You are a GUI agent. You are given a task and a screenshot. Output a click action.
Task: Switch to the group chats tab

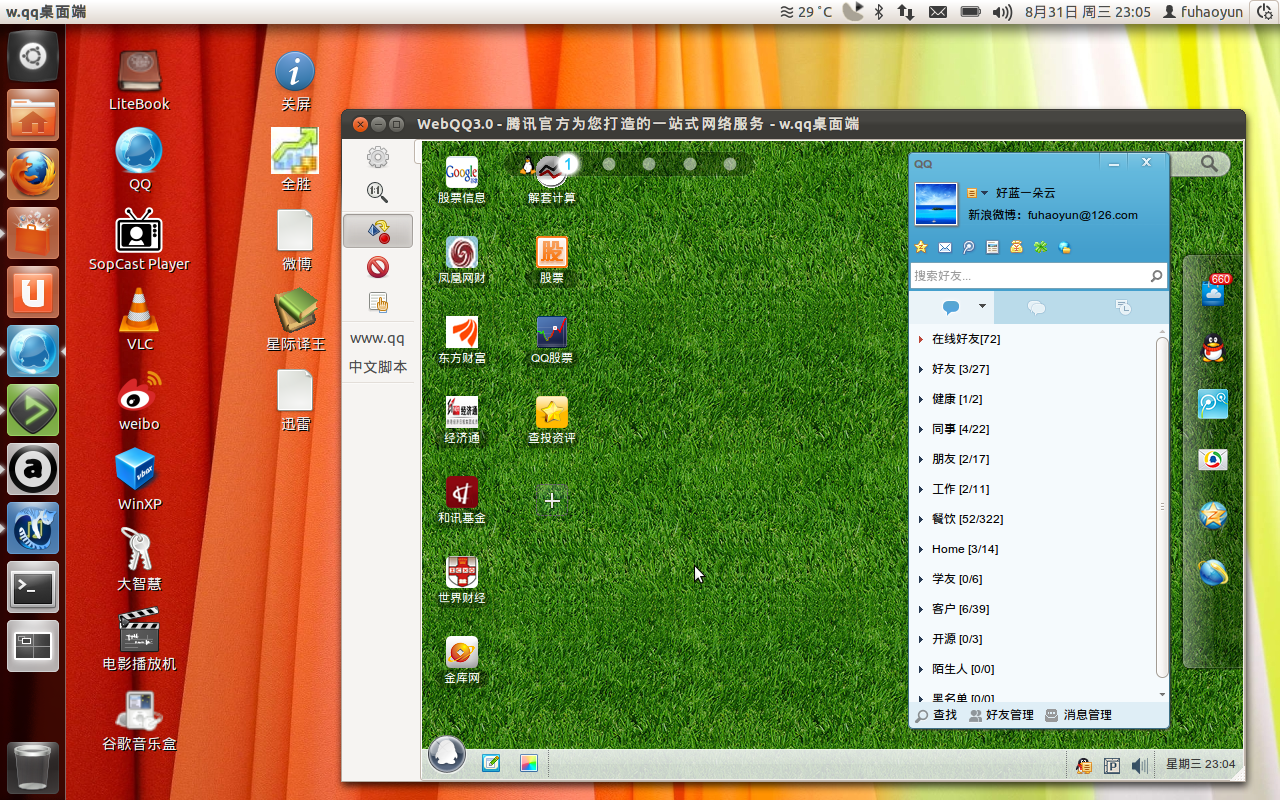click(x=1037, y=307)
